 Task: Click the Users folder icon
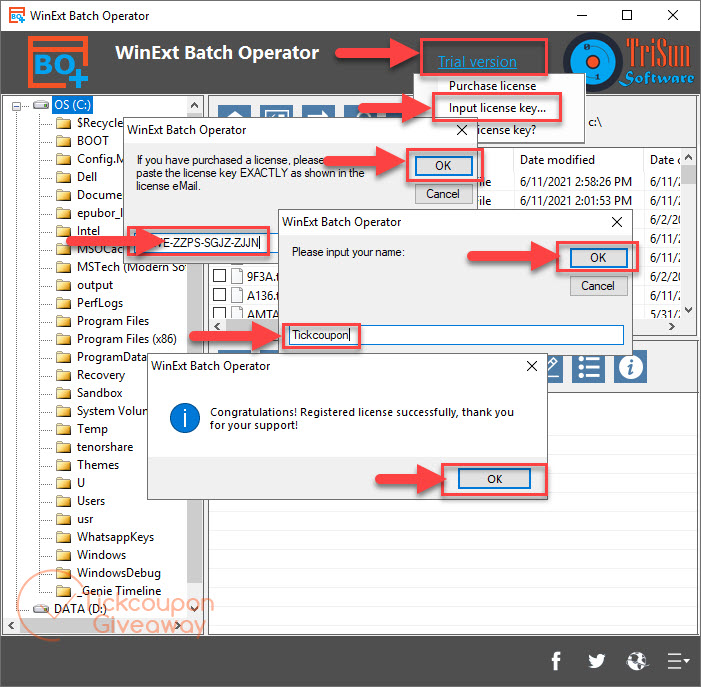pos(63,501)
